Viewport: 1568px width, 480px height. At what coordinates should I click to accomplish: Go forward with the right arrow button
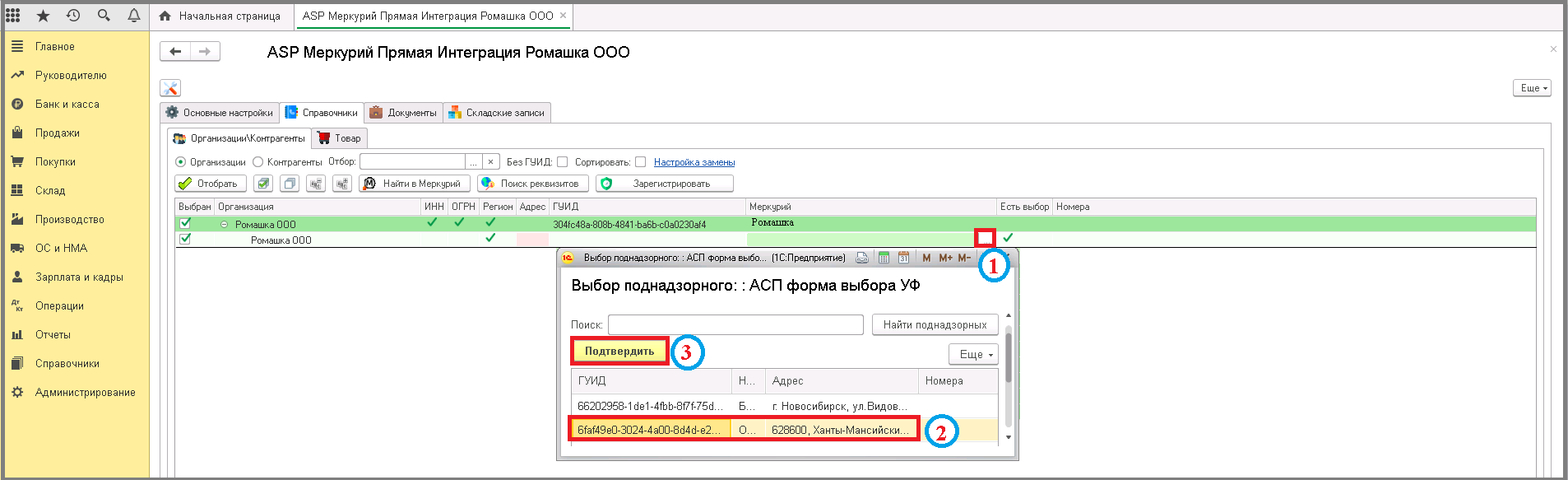click(205, 51)
